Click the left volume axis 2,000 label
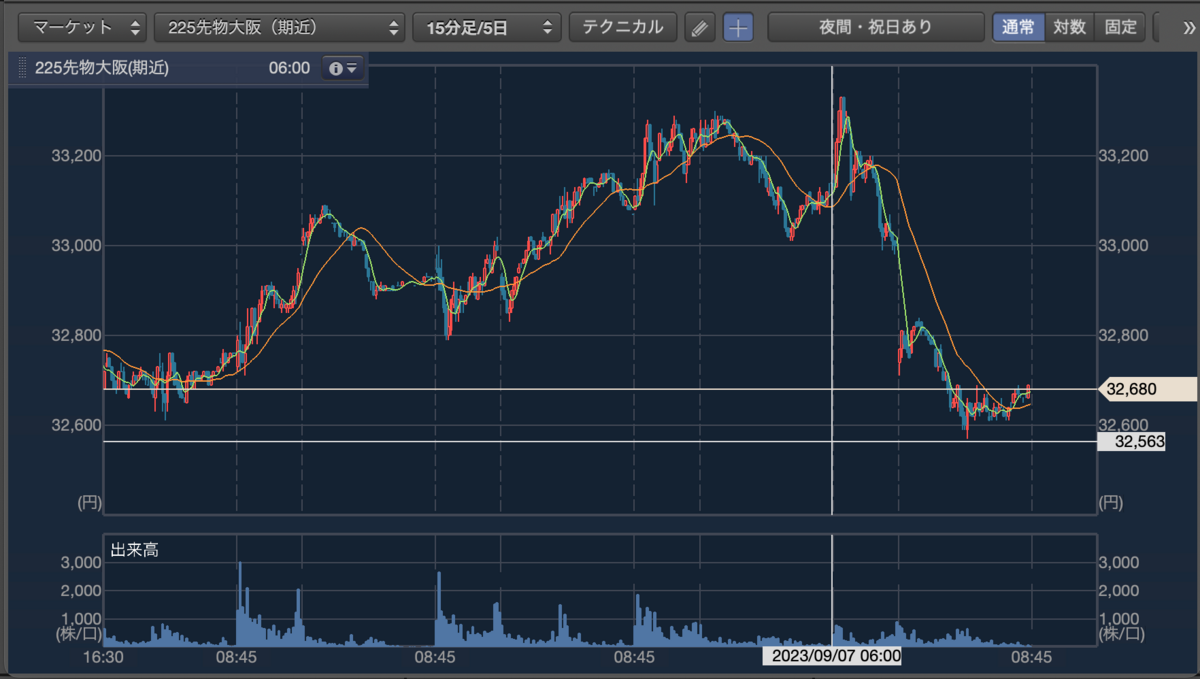The image size is (1200, 679). click(x=81, y=591)
